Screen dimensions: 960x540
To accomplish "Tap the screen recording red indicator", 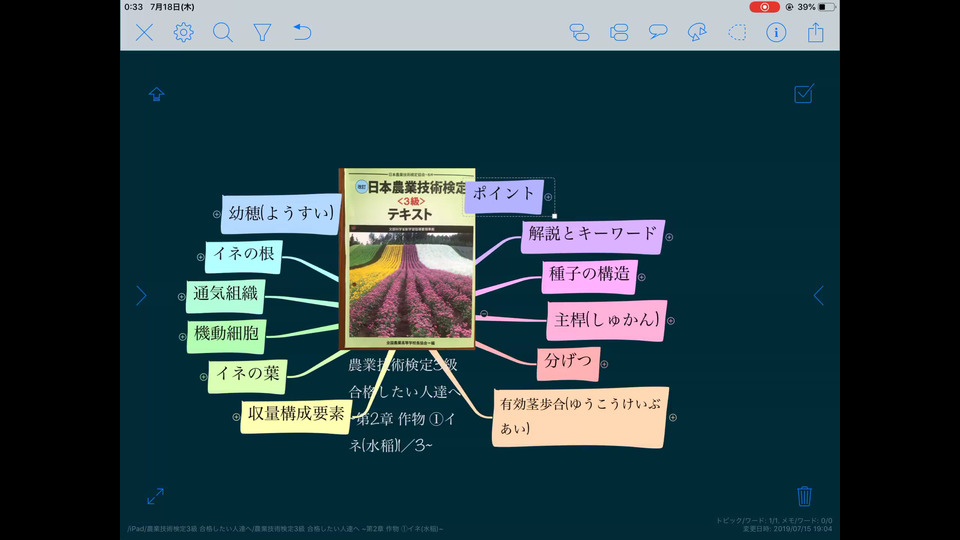I will (x=765, y=7).
